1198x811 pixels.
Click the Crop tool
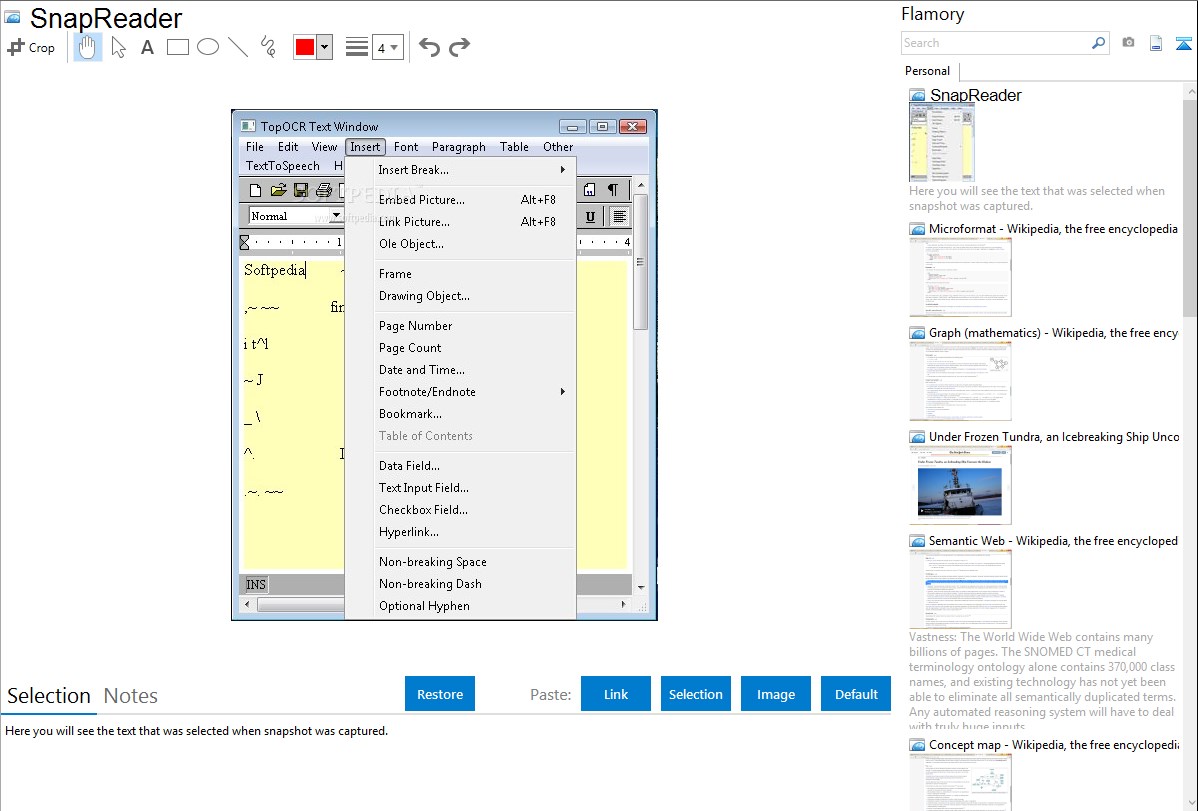tap(32, 47)
